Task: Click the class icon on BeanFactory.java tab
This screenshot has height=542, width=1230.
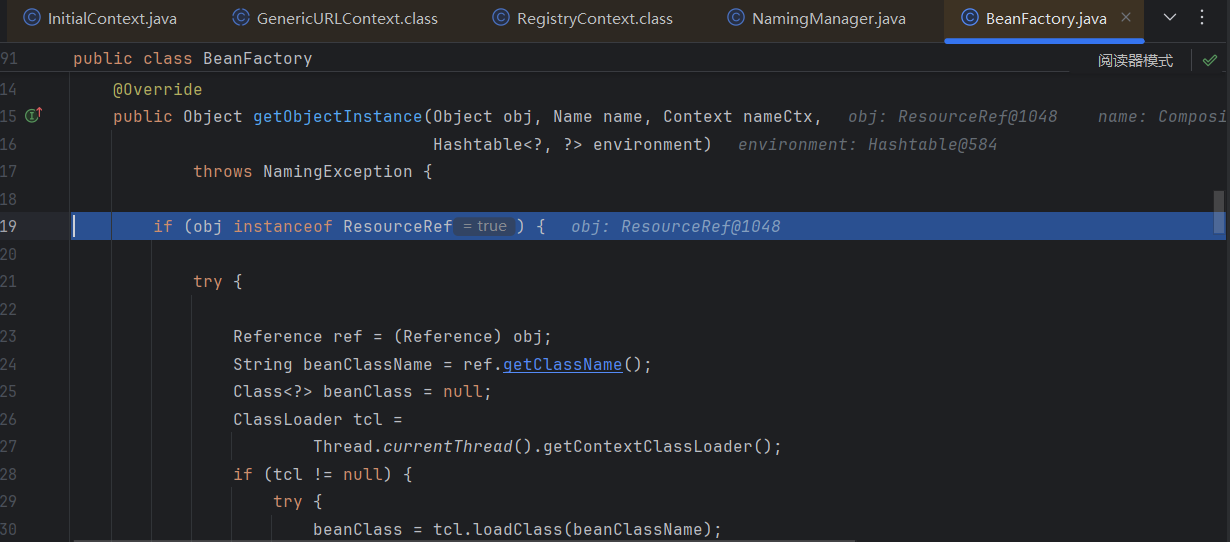Action: coord(969,18)
